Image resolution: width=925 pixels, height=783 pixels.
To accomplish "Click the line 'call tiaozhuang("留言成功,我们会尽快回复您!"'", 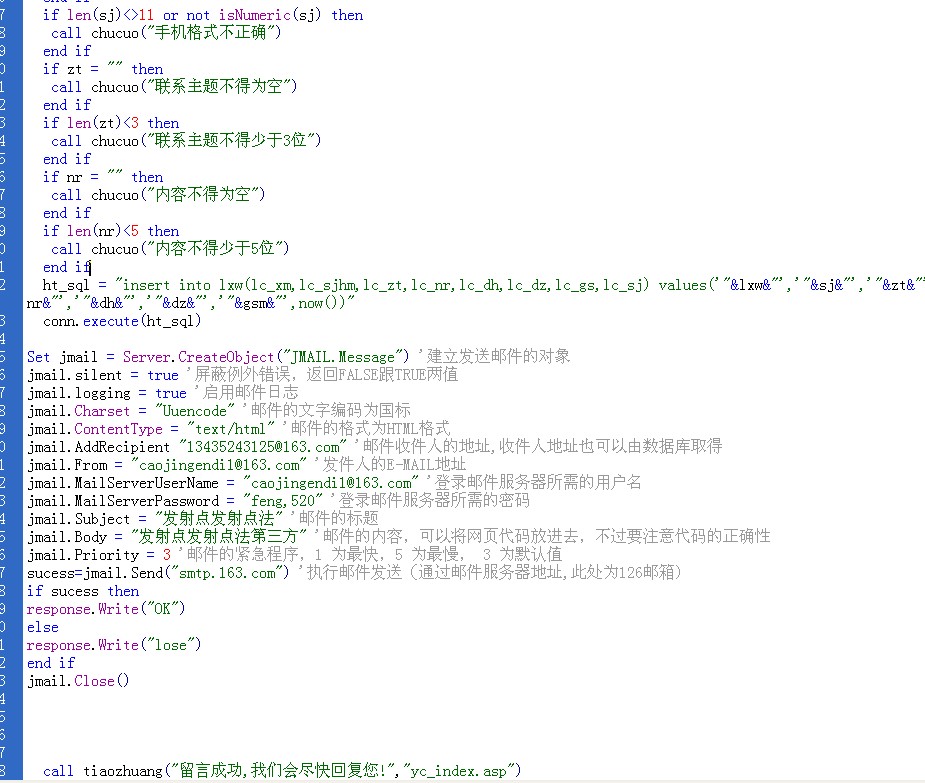I will click(282, 771).
